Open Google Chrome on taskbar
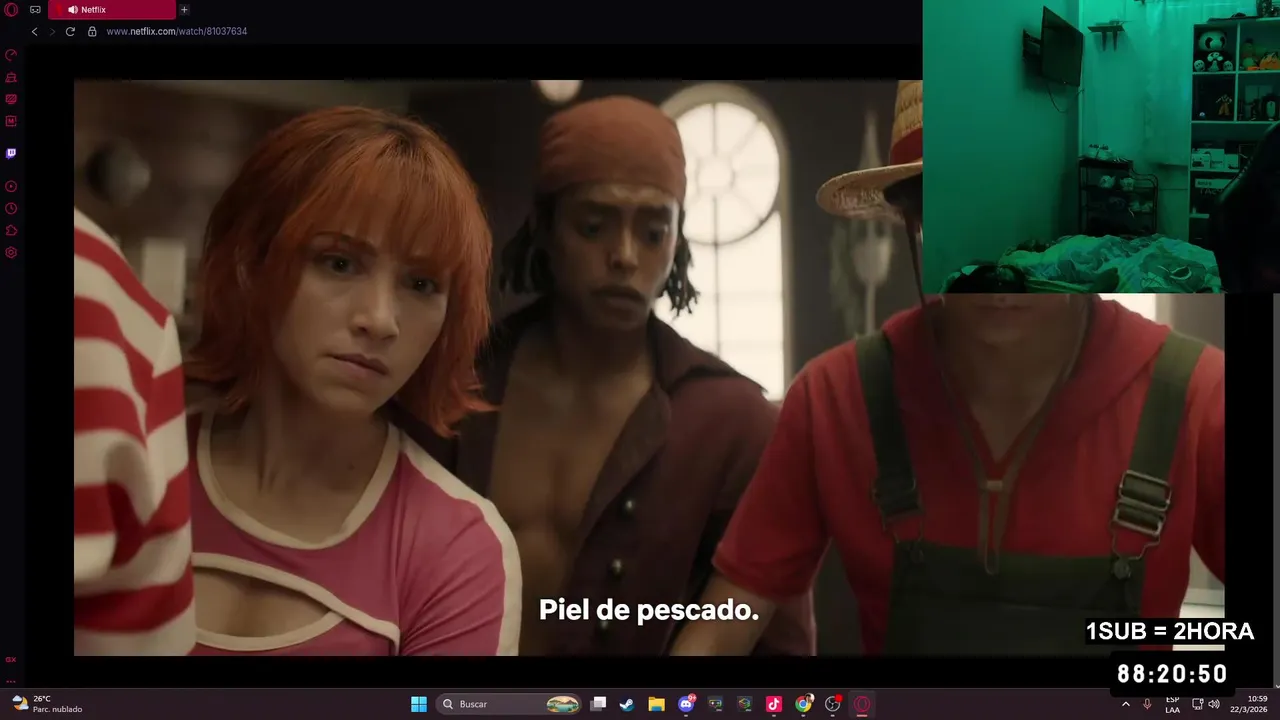The width and height of the screenshot is (1280, 720). click(x=803, y=704)
